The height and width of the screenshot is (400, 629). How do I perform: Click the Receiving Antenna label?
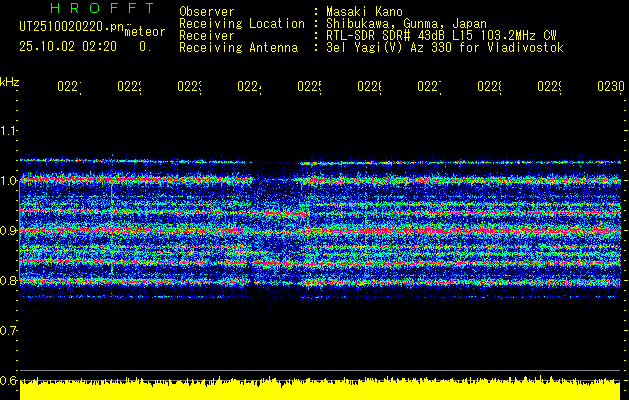(238, 48)
